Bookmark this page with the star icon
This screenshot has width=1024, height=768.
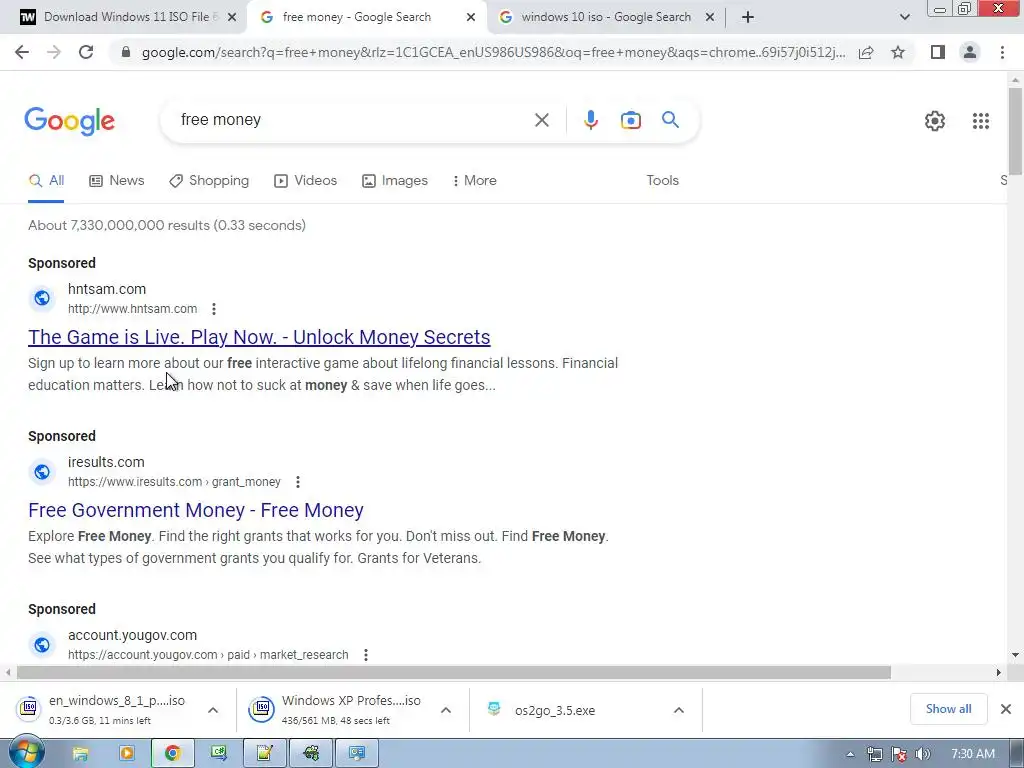click(898, 52)
